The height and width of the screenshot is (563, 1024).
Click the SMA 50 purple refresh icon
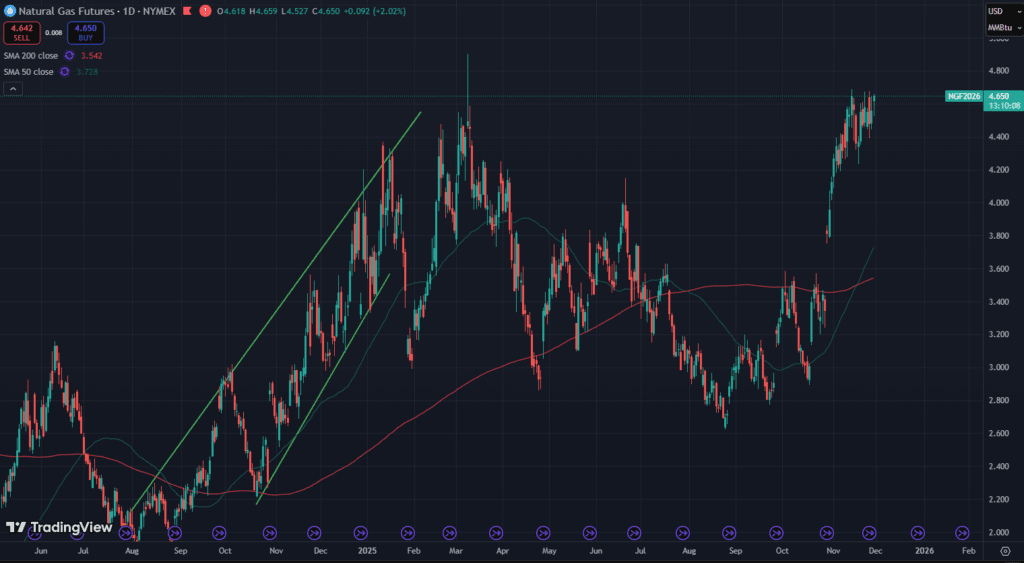[65, 72]
